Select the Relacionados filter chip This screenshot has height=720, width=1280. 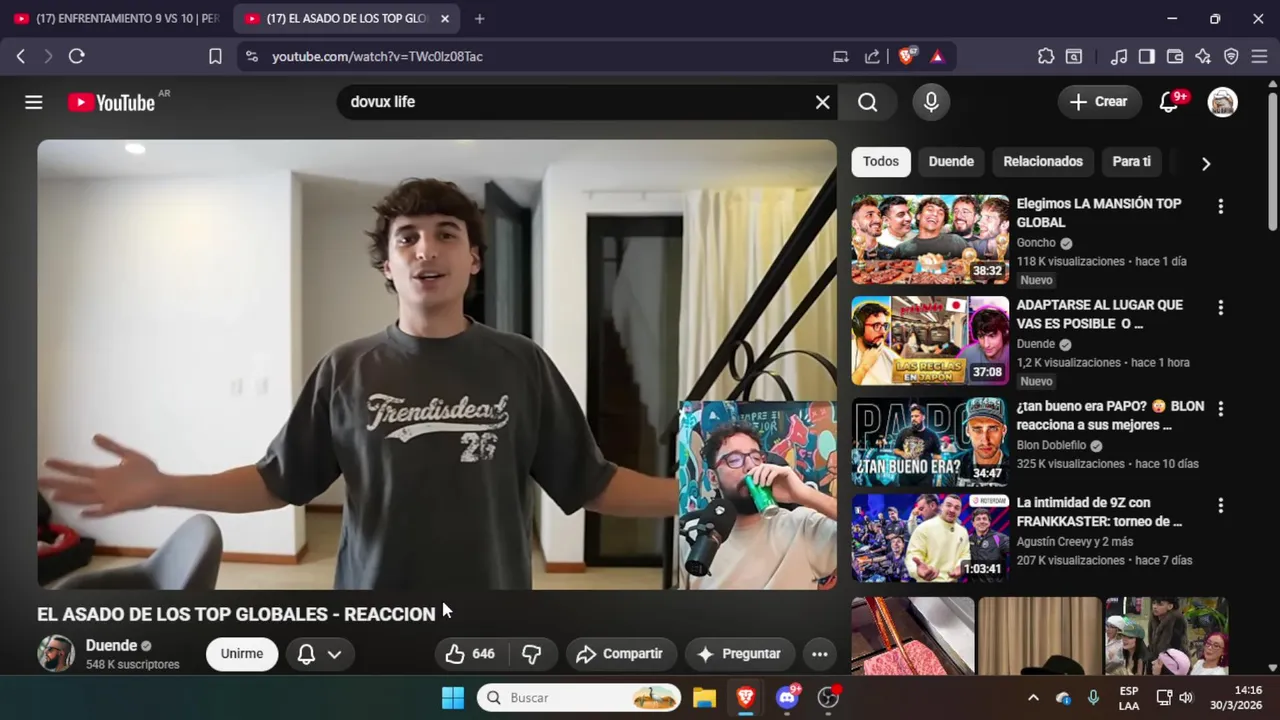(1043, 161)
